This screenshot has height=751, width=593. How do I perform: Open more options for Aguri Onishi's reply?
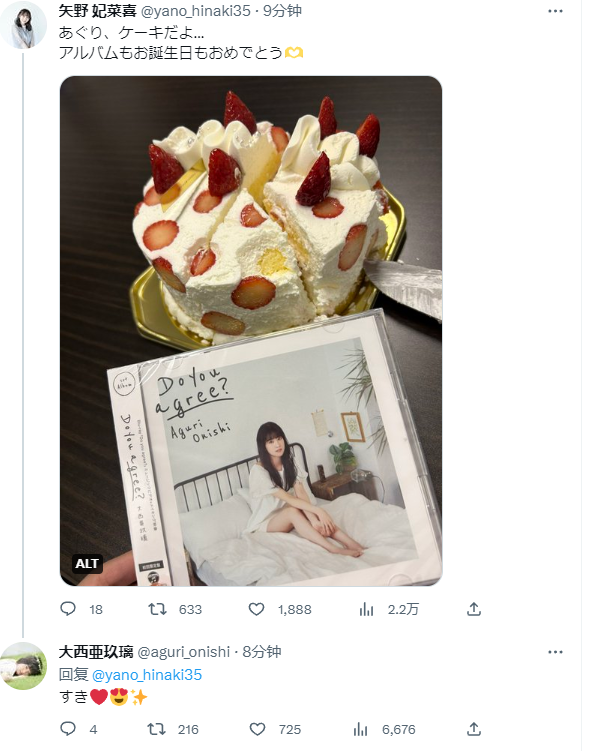pyautogui.click(x=555, y=652)
